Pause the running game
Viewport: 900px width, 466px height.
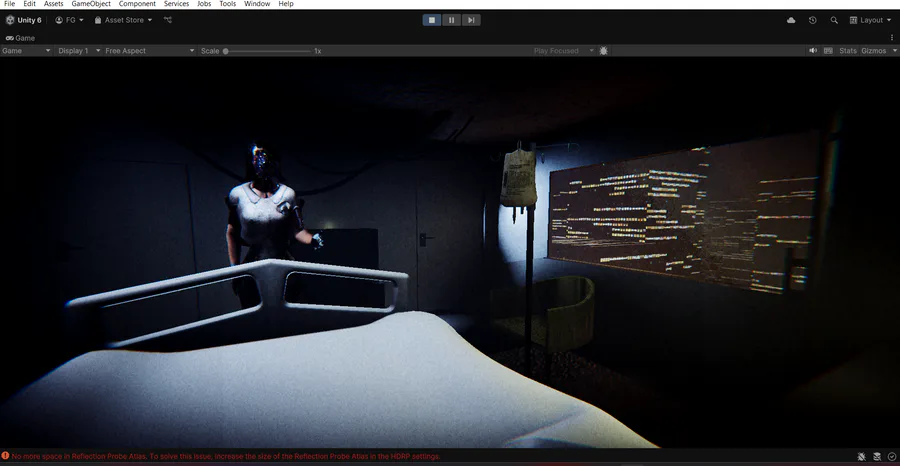(451, 20)
